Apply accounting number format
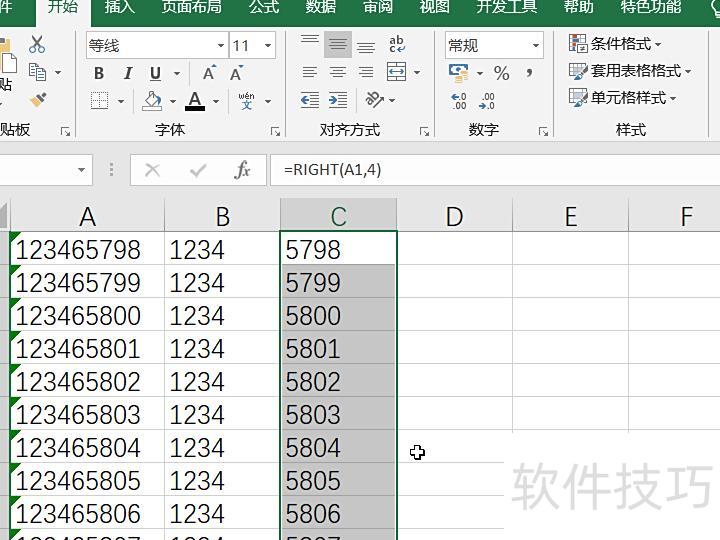This screenshot has height=540, width=720. click(x=458, y=73)
